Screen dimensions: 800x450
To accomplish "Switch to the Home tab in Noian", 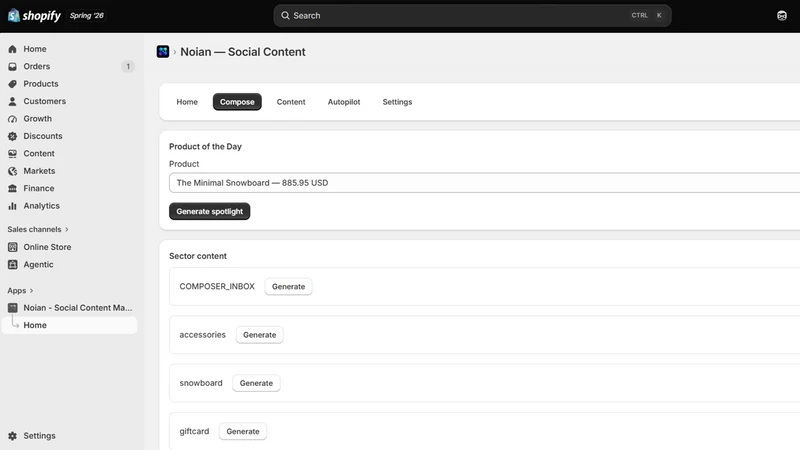I will (x=187, y=102).
